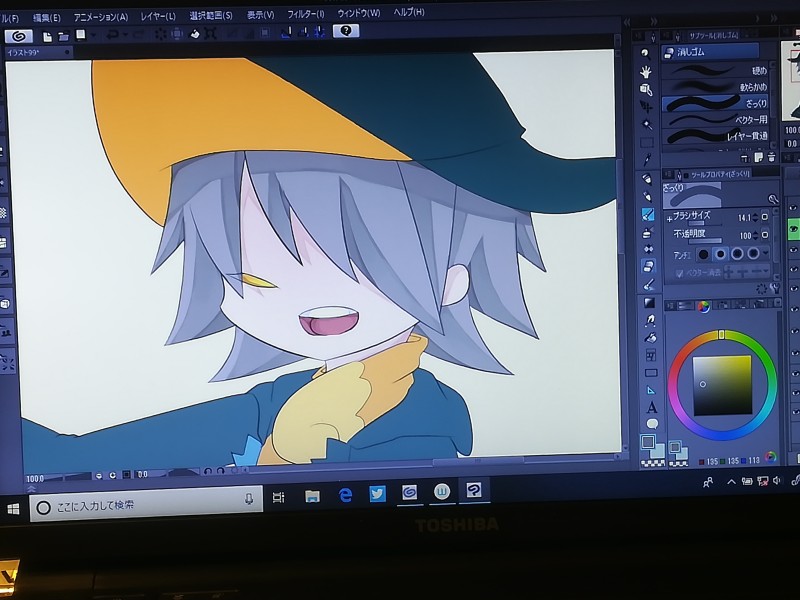
Task: Select the Ruler tool
Action: (652, 390)
